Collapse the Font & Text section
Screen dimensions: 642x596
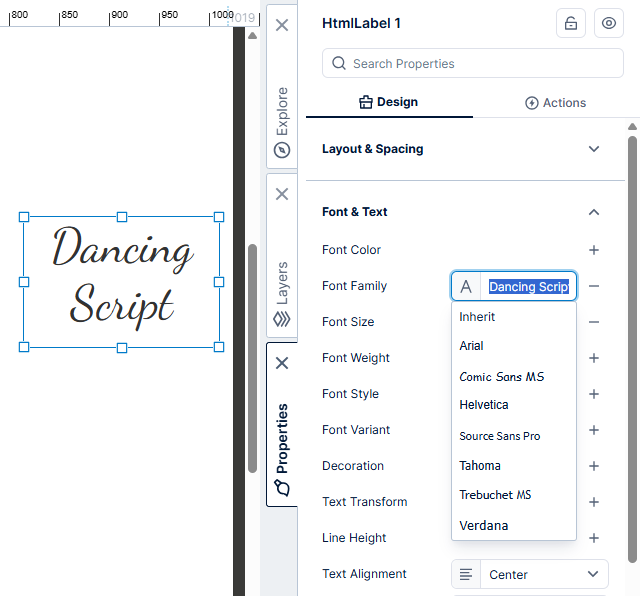(x=594, y=212)
